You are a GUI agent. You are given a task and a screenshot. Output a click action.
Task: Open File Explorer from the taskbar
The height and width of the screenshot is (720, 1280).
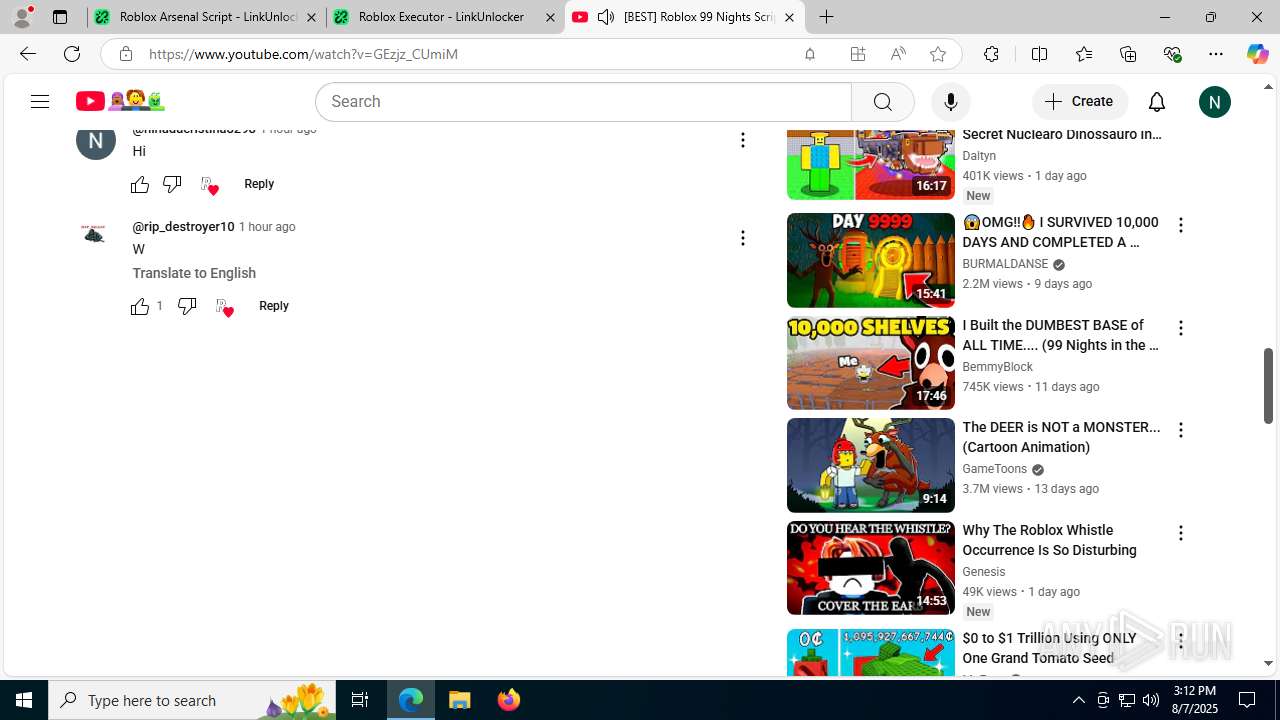click(x=460, y=700)
